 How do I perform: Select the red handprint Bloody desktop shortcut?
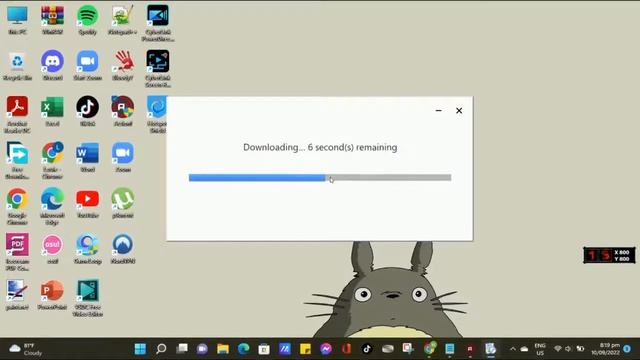coord(123,65)
